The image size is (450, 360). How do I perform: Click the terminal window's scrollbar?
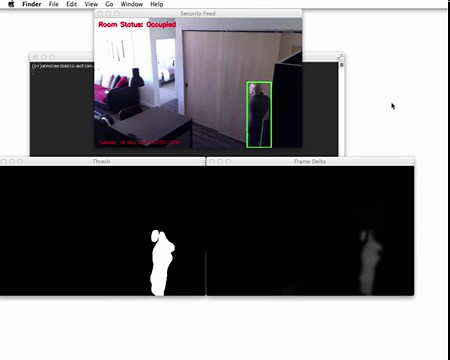click(x=341, y=109)
